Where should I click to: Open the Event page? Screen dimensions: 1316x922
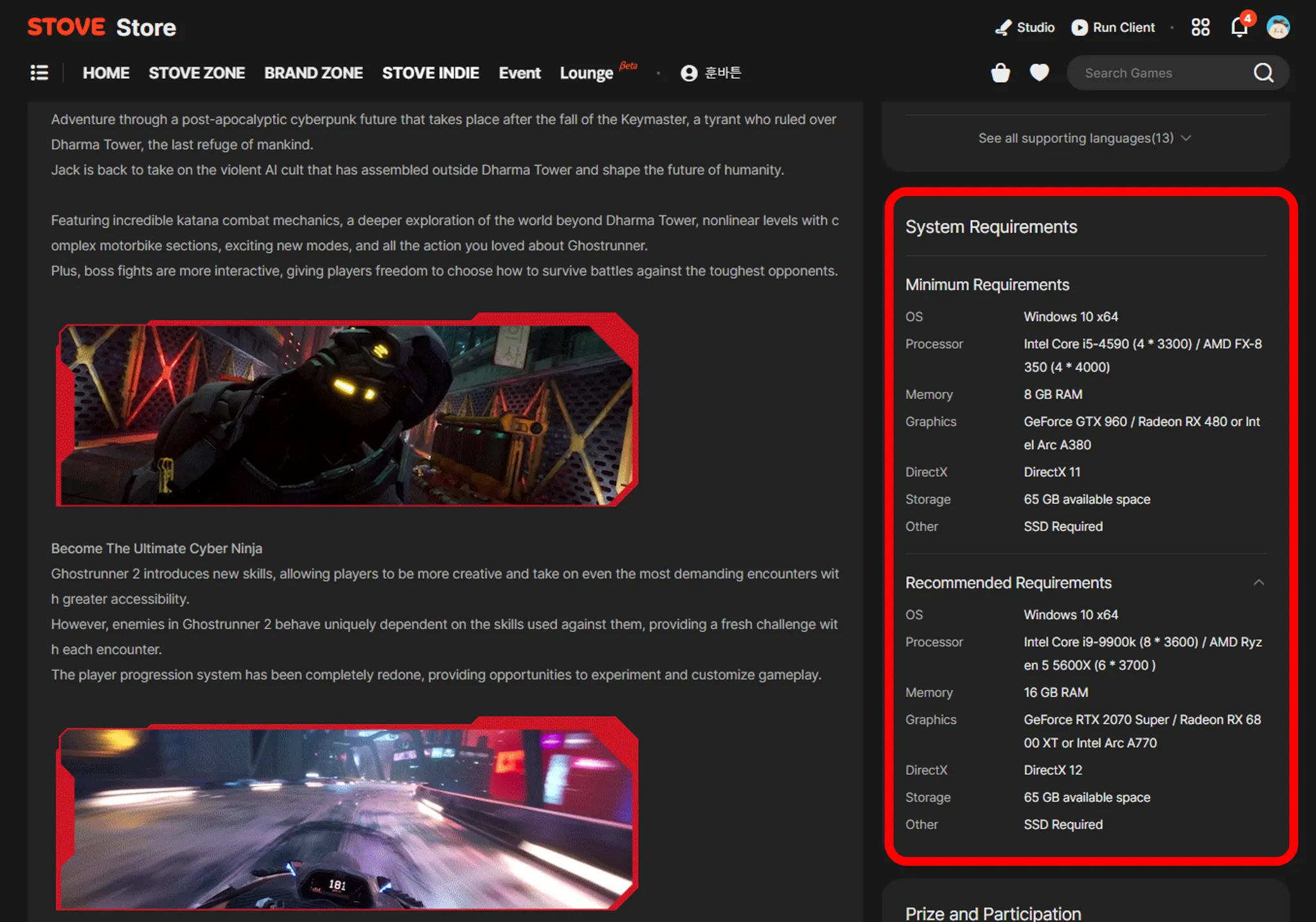(x=519, y=73)
